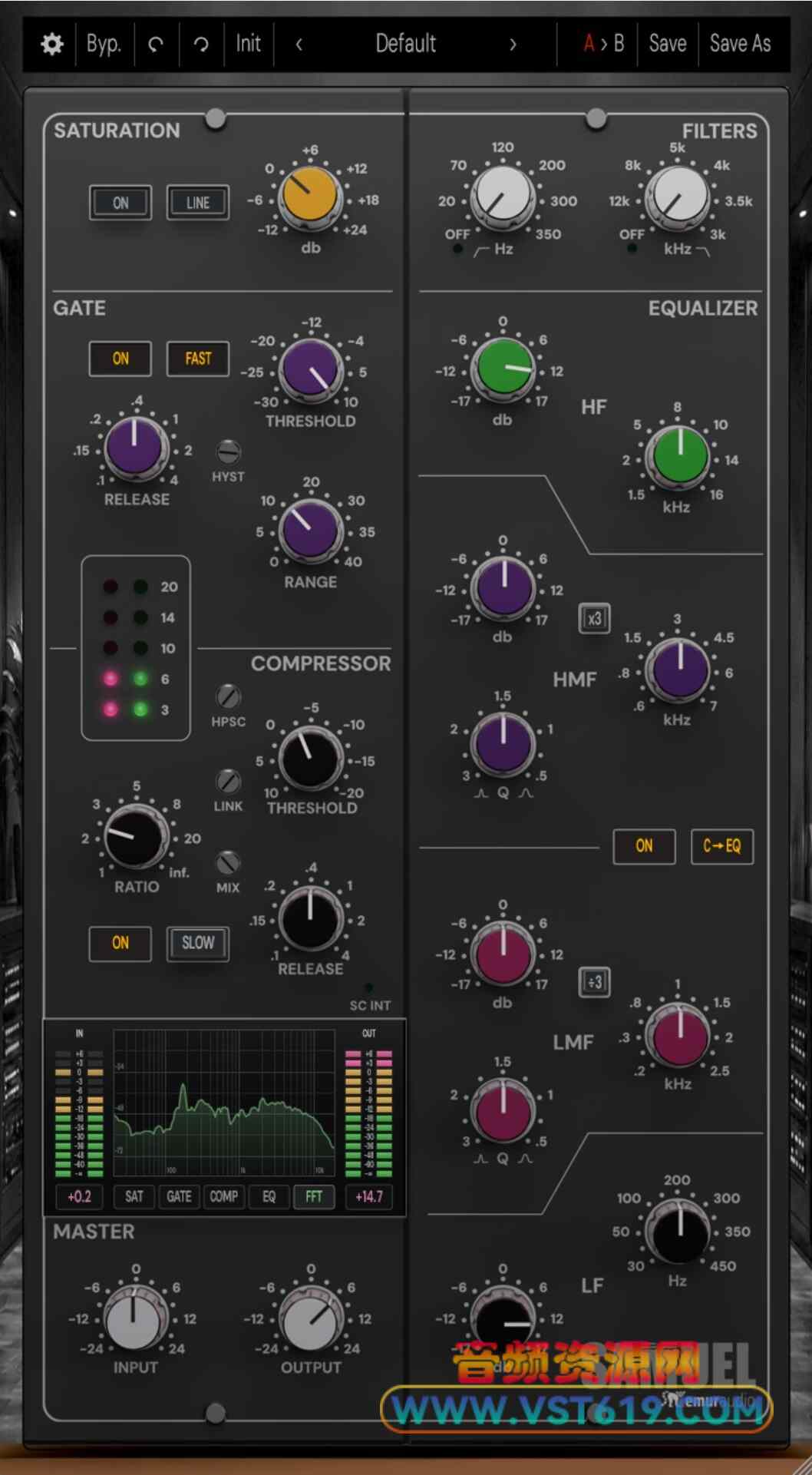Click the Save As button

point(740,44)
